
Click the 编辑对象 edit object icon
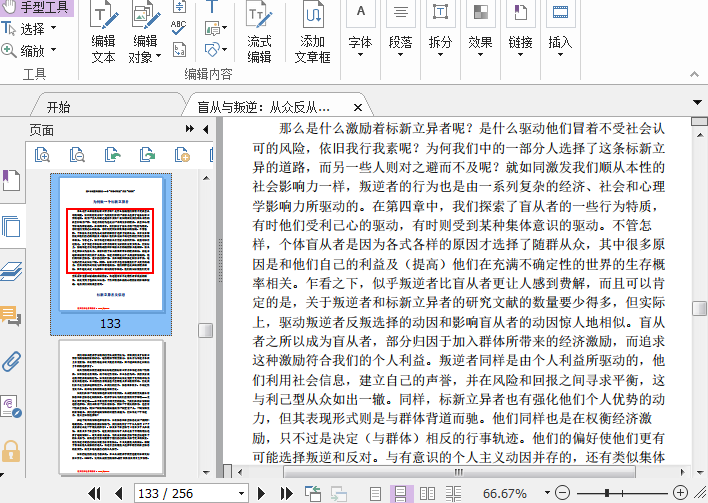tap(145, 16)
